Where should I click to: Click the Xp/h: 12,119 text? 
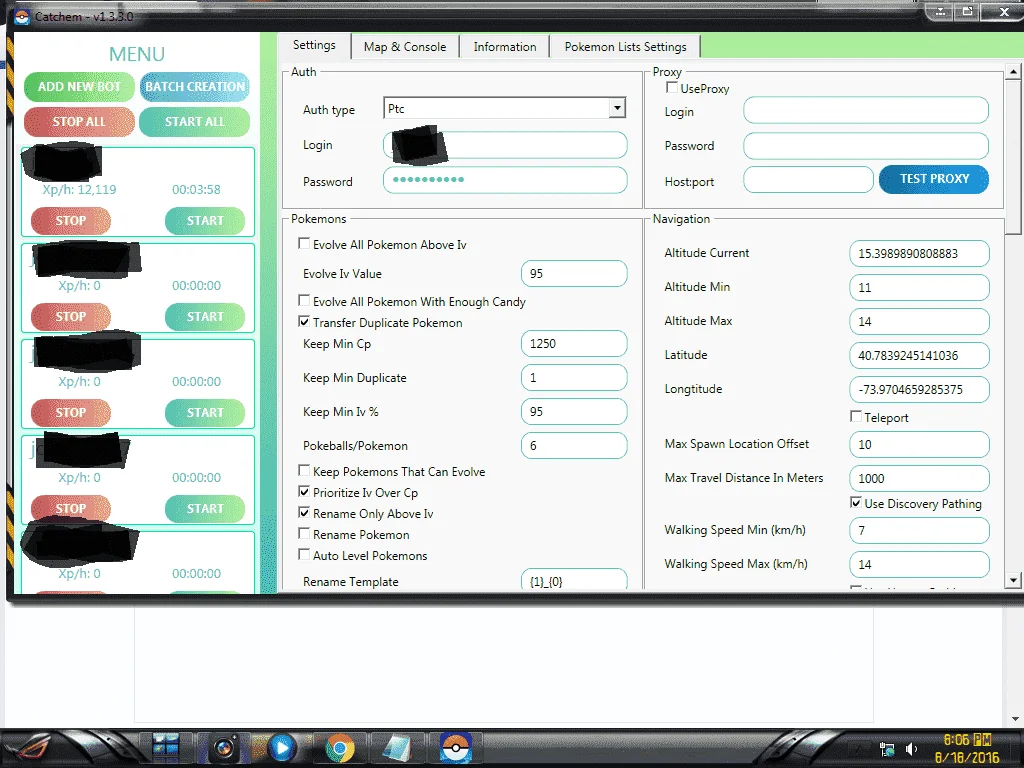[x=79, y=189]
